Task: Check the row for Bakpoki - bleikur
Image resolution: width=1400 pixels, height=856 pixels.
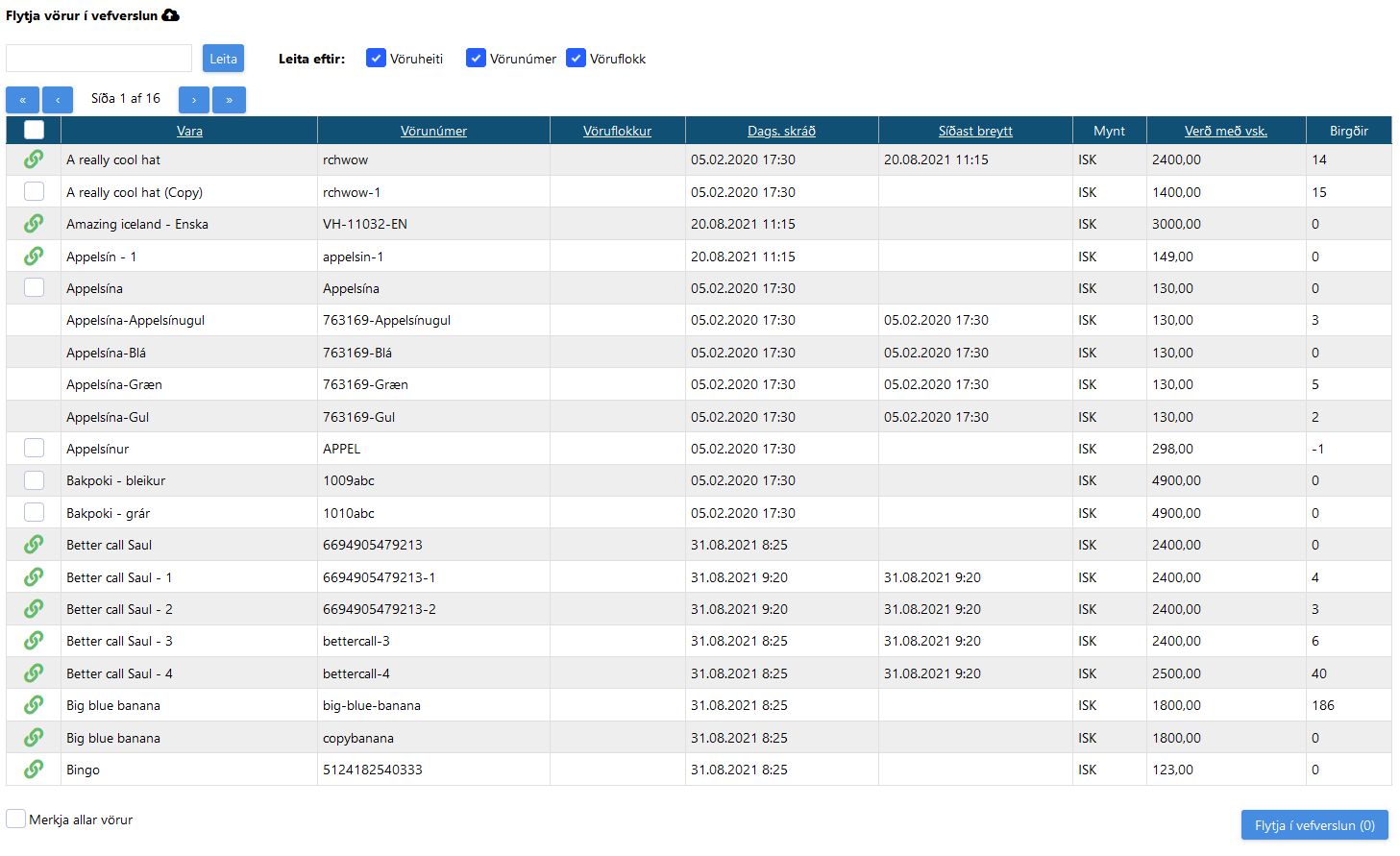Action: pos(34,479)
